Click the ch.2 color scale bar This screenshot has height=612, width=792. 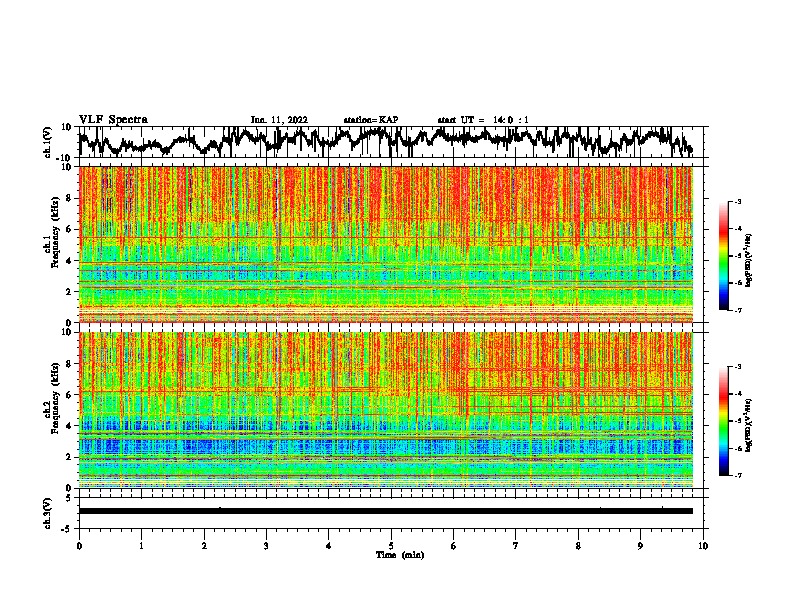pos(724,421)
